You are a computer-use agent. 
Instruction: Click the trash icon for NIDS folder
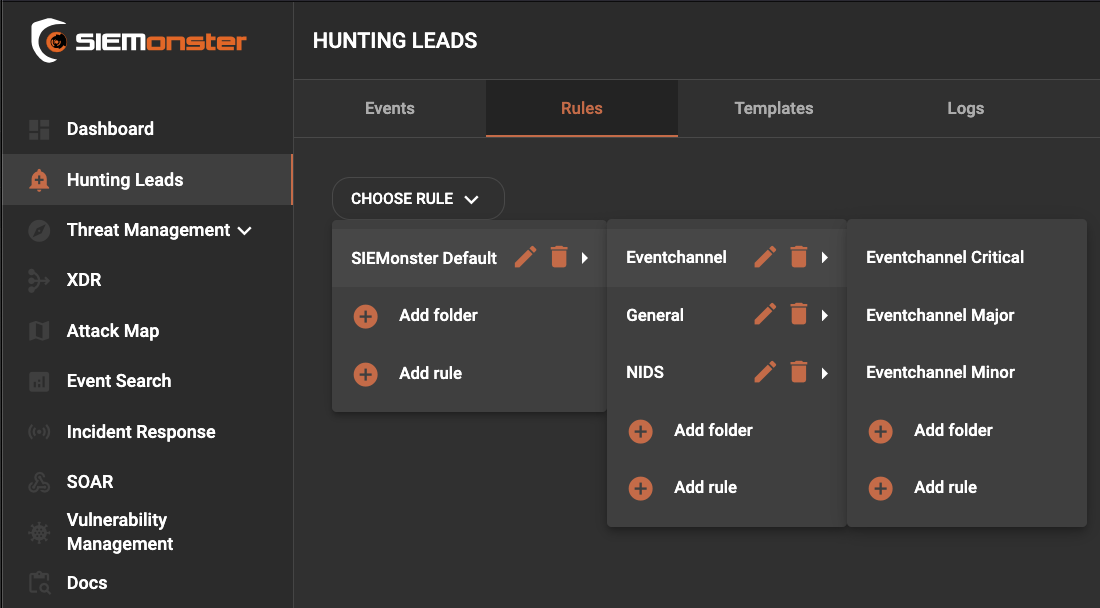click(798, 373)
